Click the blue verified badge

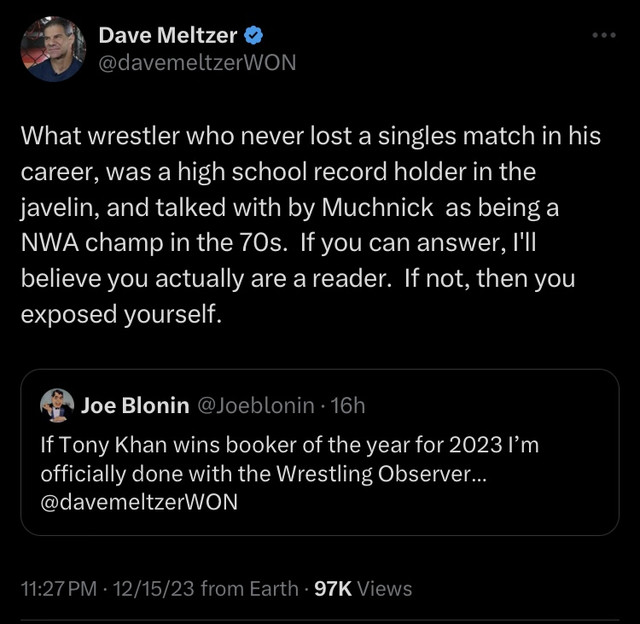pos(254,36)
